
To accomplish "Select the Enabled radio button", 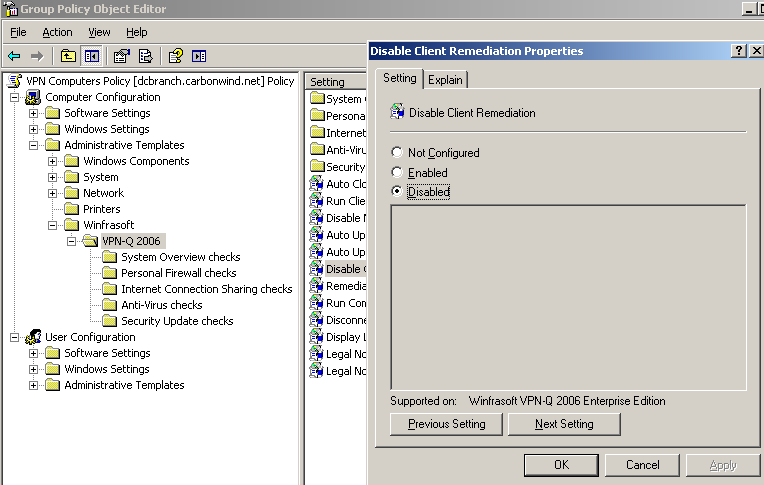I will [397, 173].
